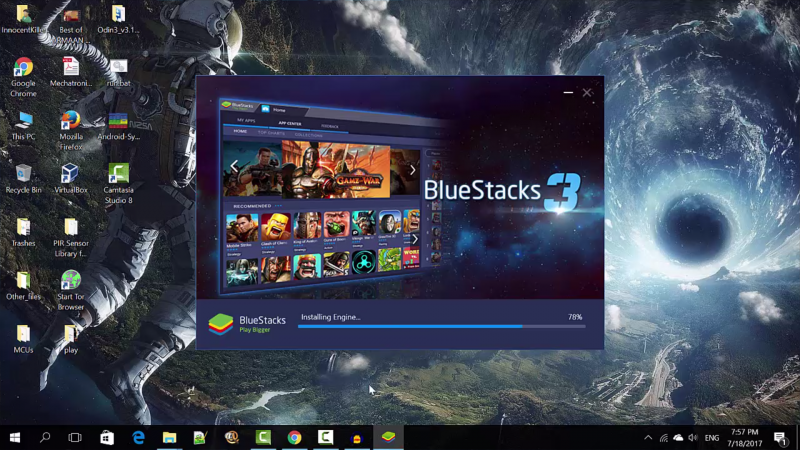Open the Odin3_v3.1 desktop file
Image resolution: width=800 pixels, height=450 pixels.
pos(118,19)
